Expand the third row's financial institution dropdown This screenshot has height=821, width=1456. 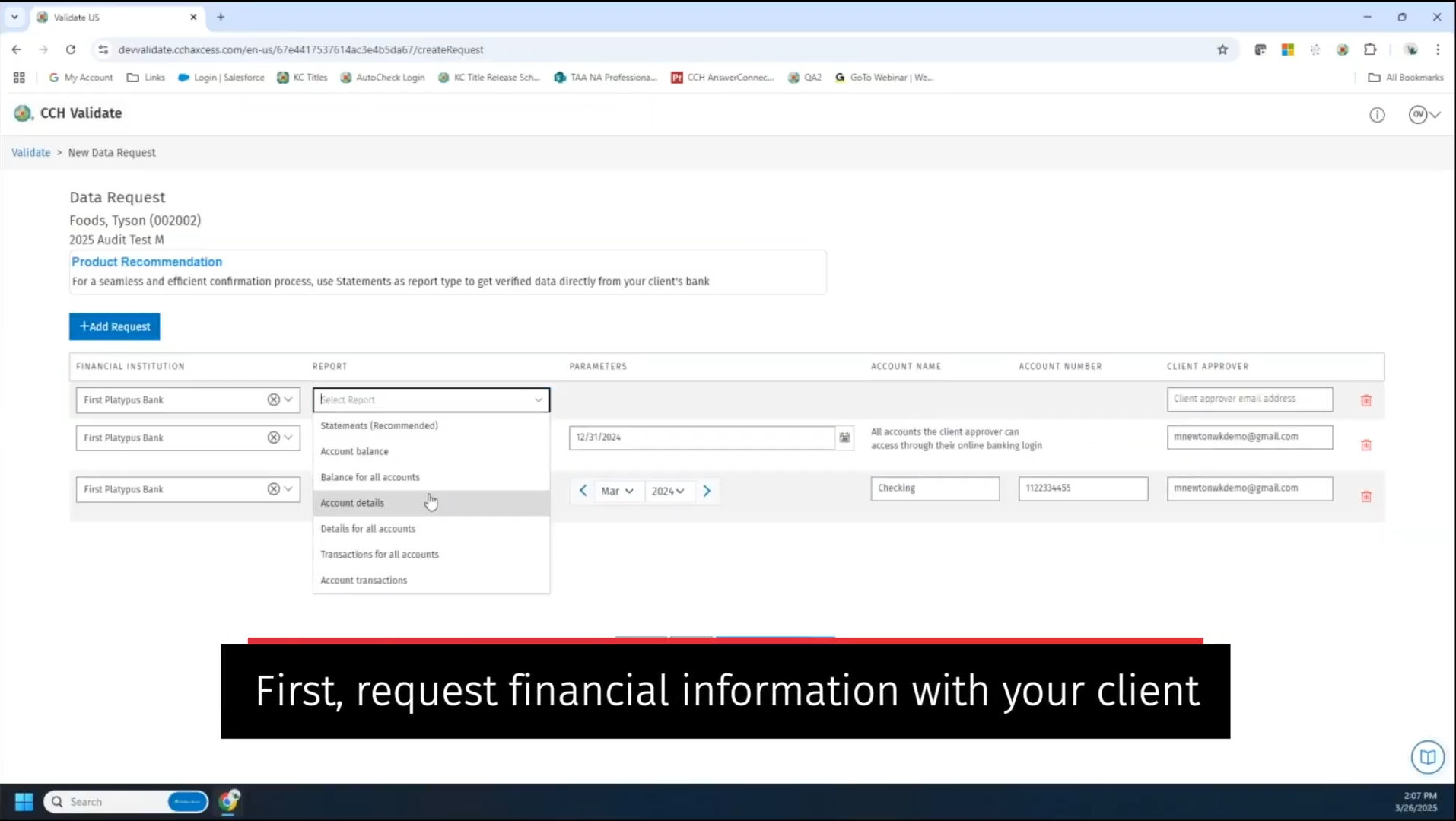288,489
